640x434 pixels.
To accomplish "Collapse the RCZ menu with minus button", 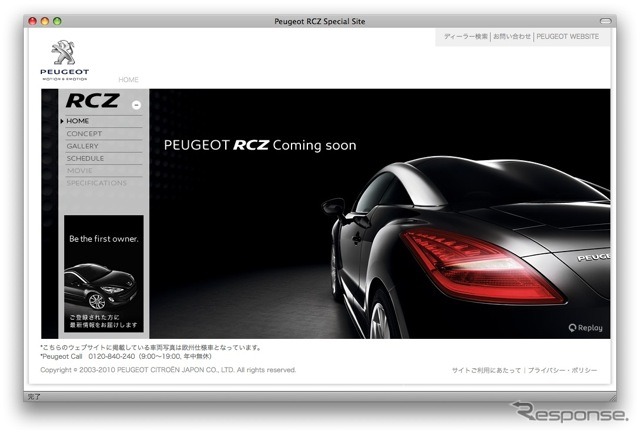I will [136, 105].
